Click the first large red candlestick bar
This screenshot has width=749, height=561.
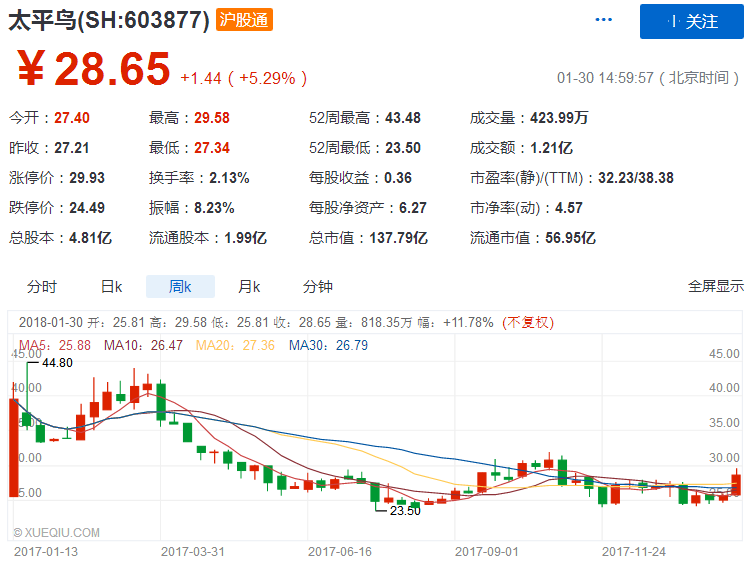pos(13,448)
